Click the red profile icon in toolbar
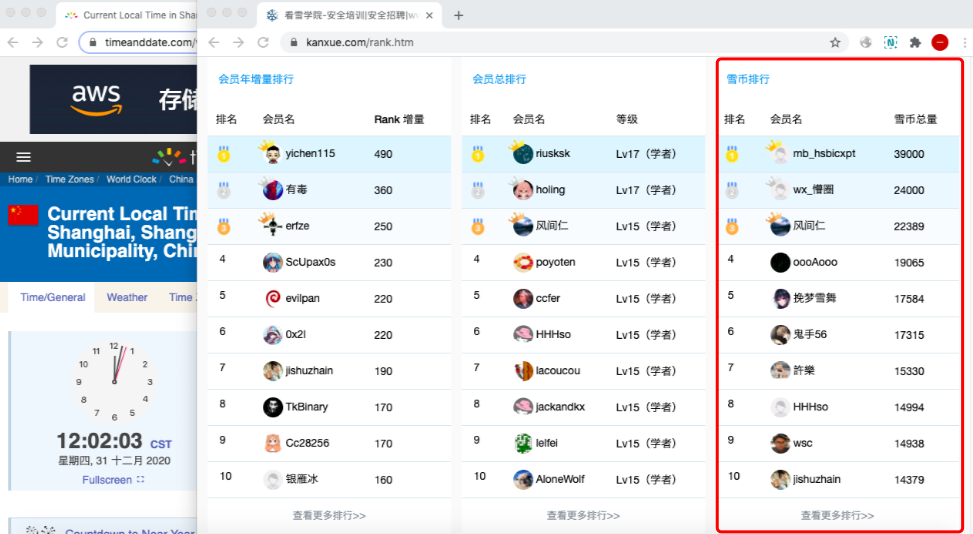Image resolution: width=973 pixels, height=534 pixels. point(939,42)
